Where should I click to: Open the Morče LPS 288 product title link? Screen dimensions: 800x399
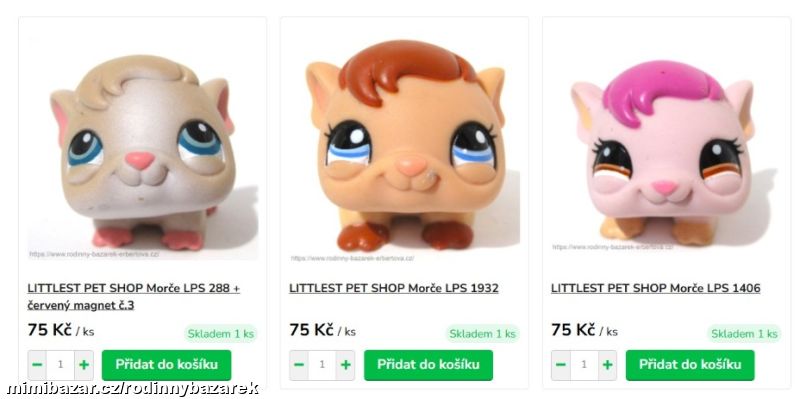(x=134, y=296)
